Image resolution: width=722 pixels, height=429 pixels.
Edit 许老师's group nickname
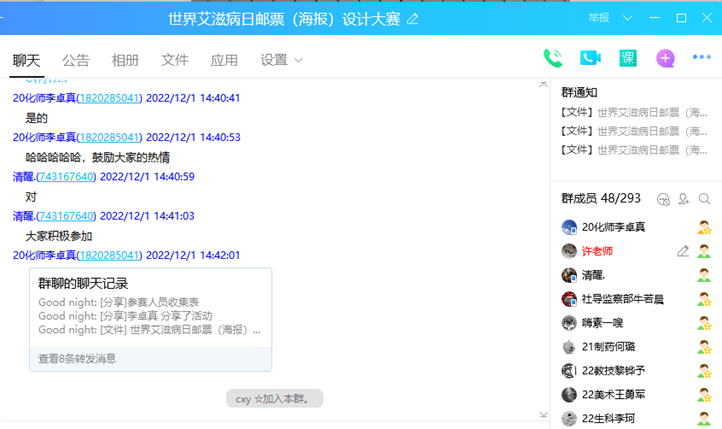pyautogui.click(x=683, y=251)
